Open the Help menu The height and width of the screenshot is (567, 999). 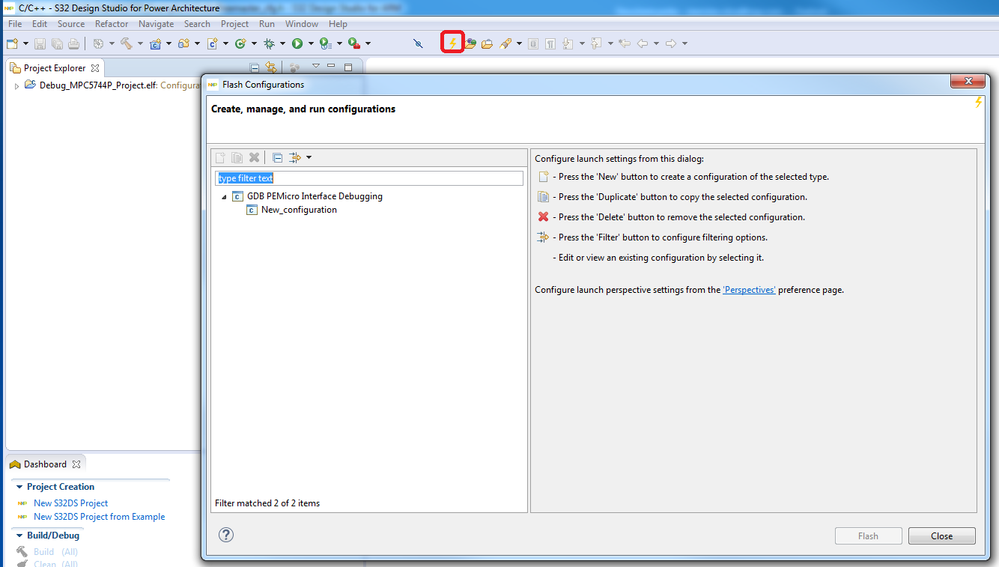(x=338, y=24)
